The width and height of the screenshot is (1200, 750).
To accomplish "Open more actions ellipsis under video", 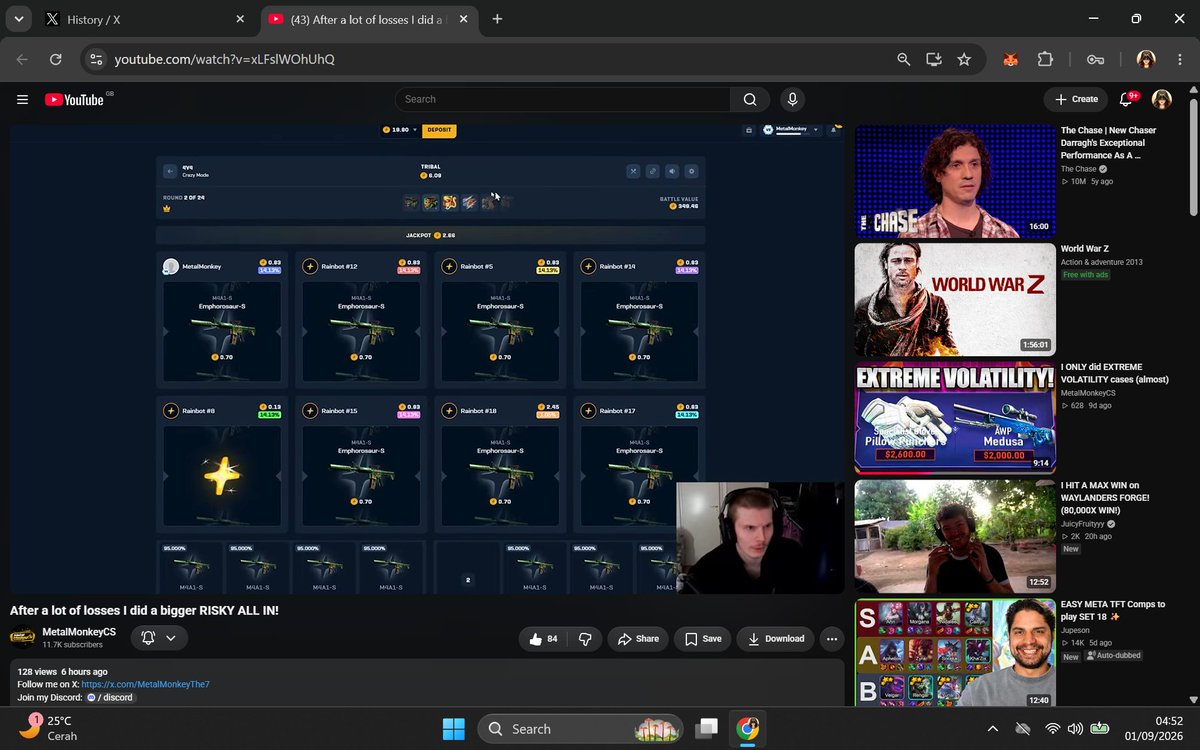I will coord(831,639).
